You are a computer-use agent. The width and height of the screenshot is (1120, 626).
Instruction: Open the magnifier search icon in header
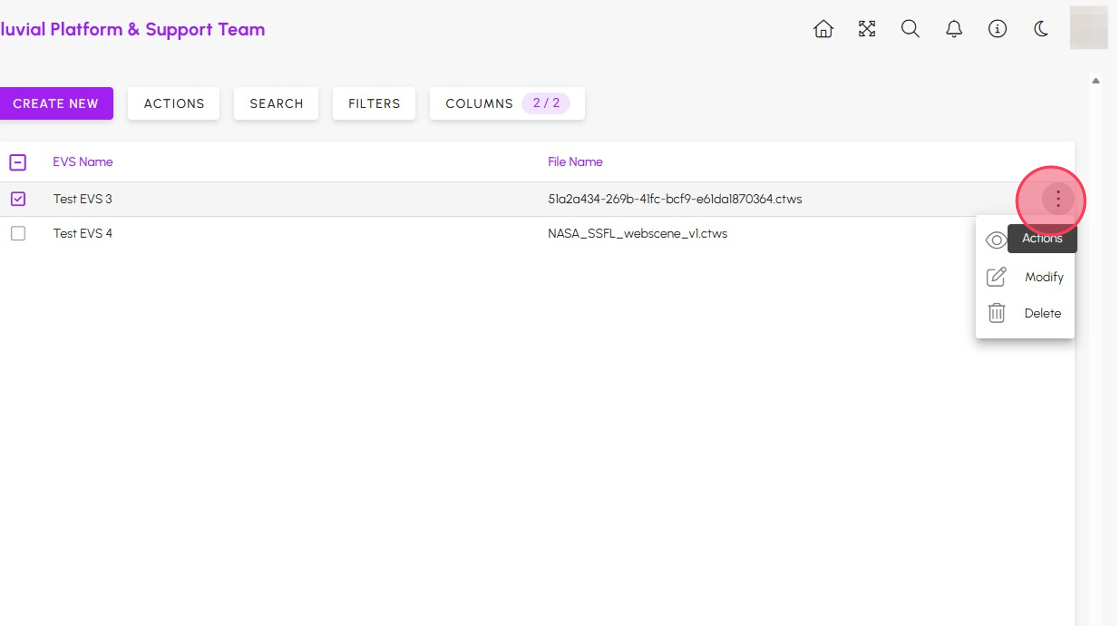[910, 29]
